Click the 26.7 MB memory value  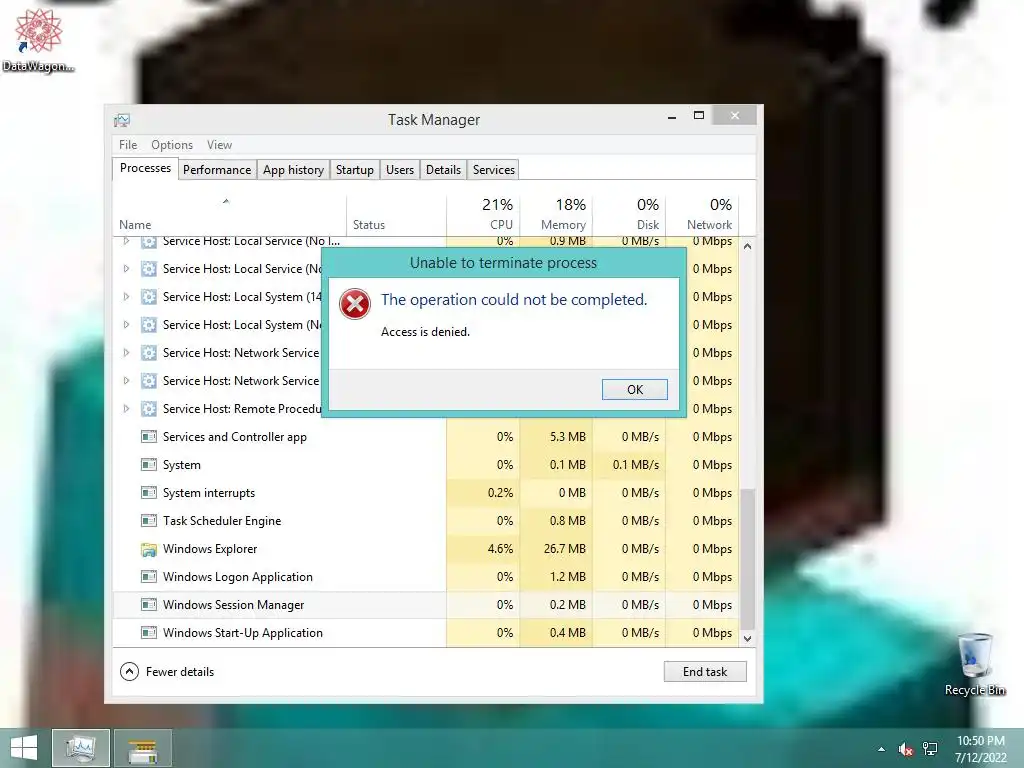point(564,549)
